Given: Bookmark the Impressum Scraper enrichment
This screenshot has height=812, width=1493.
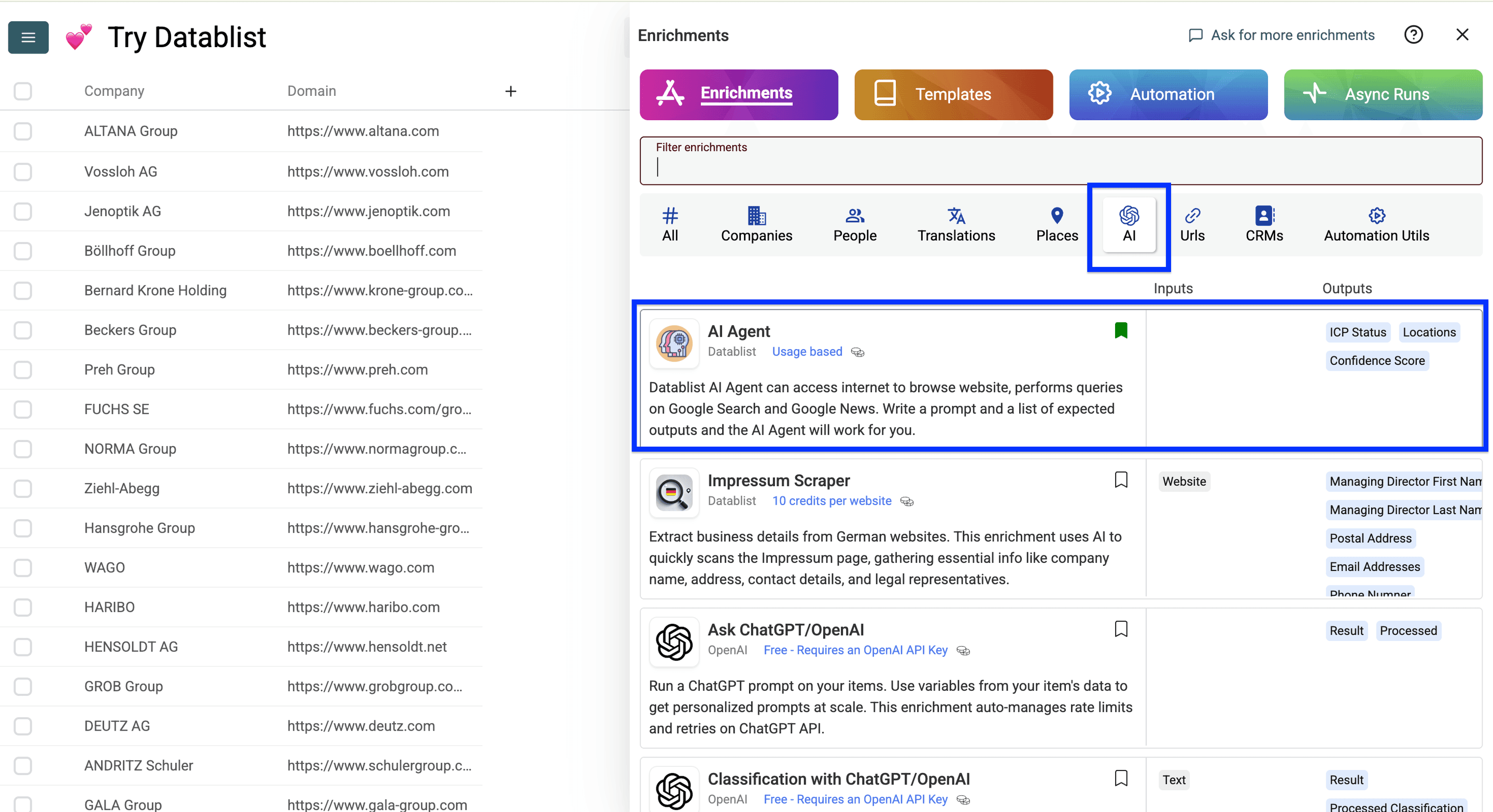Looking at the screenshot, I should [1121, 479].
